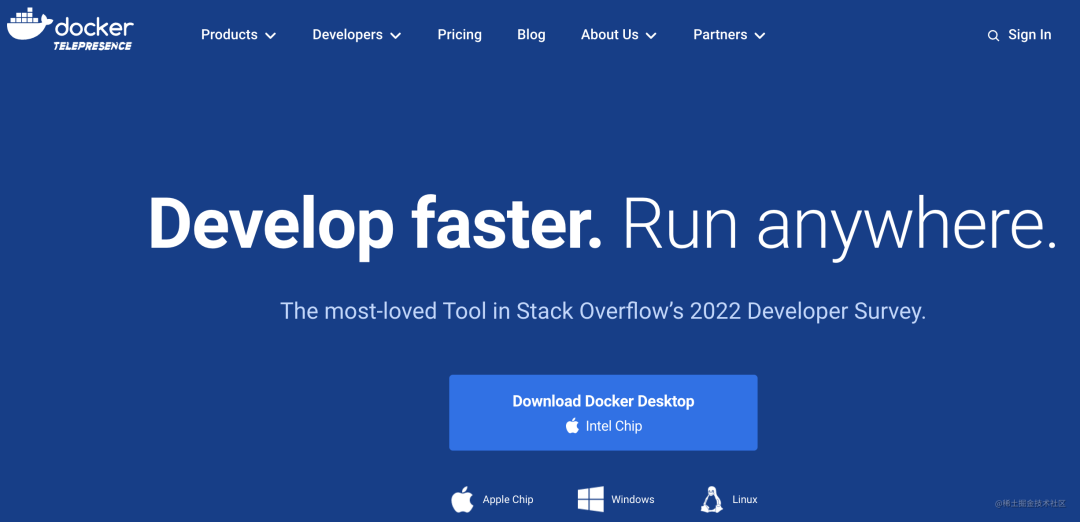
Task: Click Sign In
Action: coord(1030,34)
